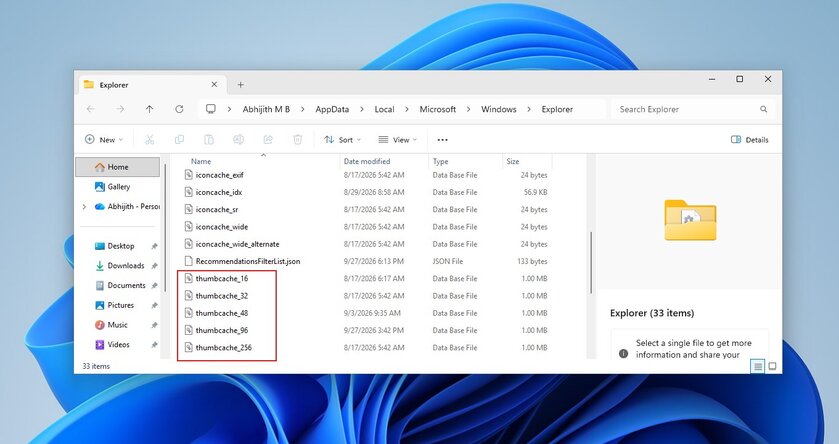Select the thumbcache_96 file
The width and height of the screenshot is (839, 444).
(x=222, y=330)
